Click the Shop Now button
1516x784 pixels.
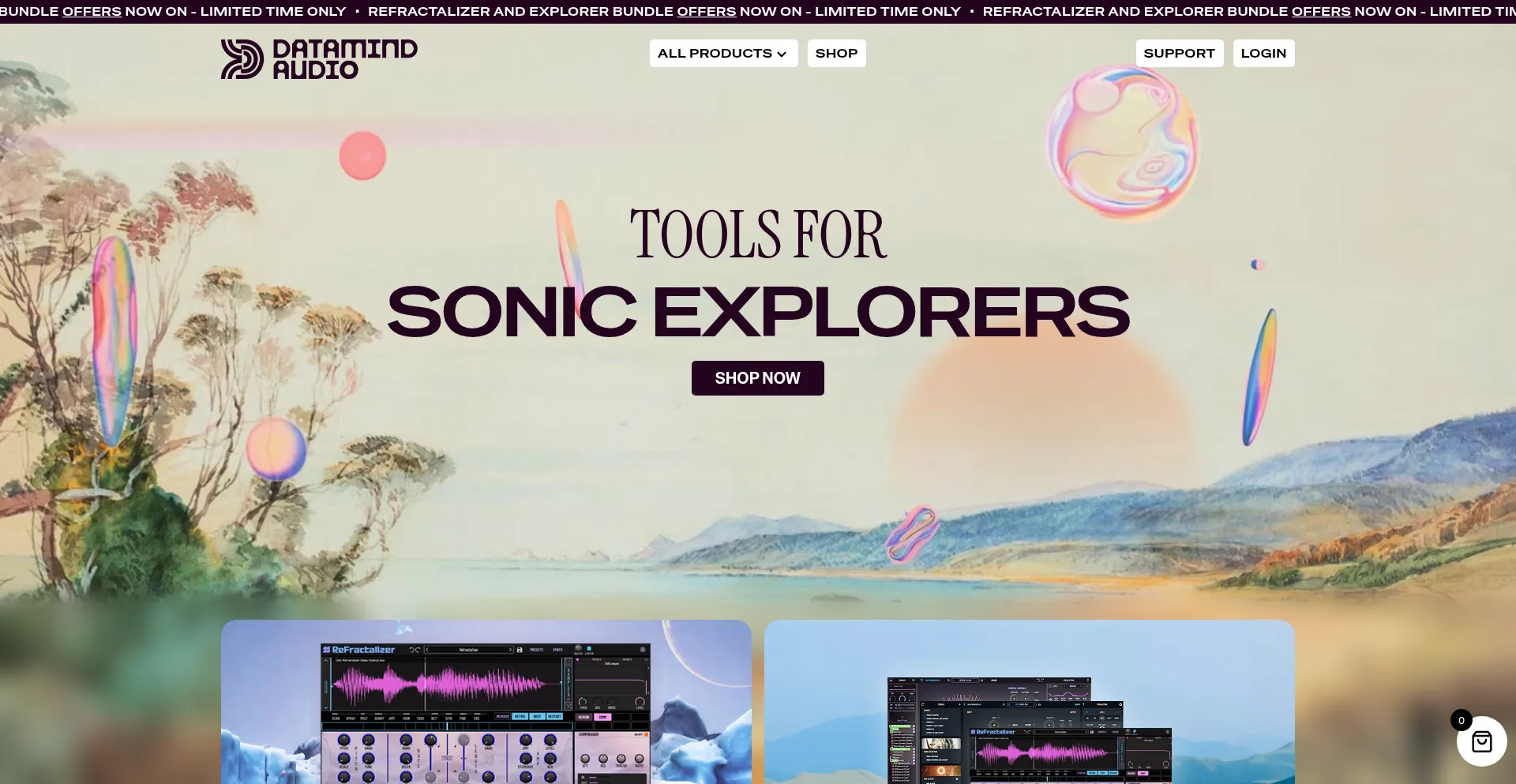[x=757, y=378]
